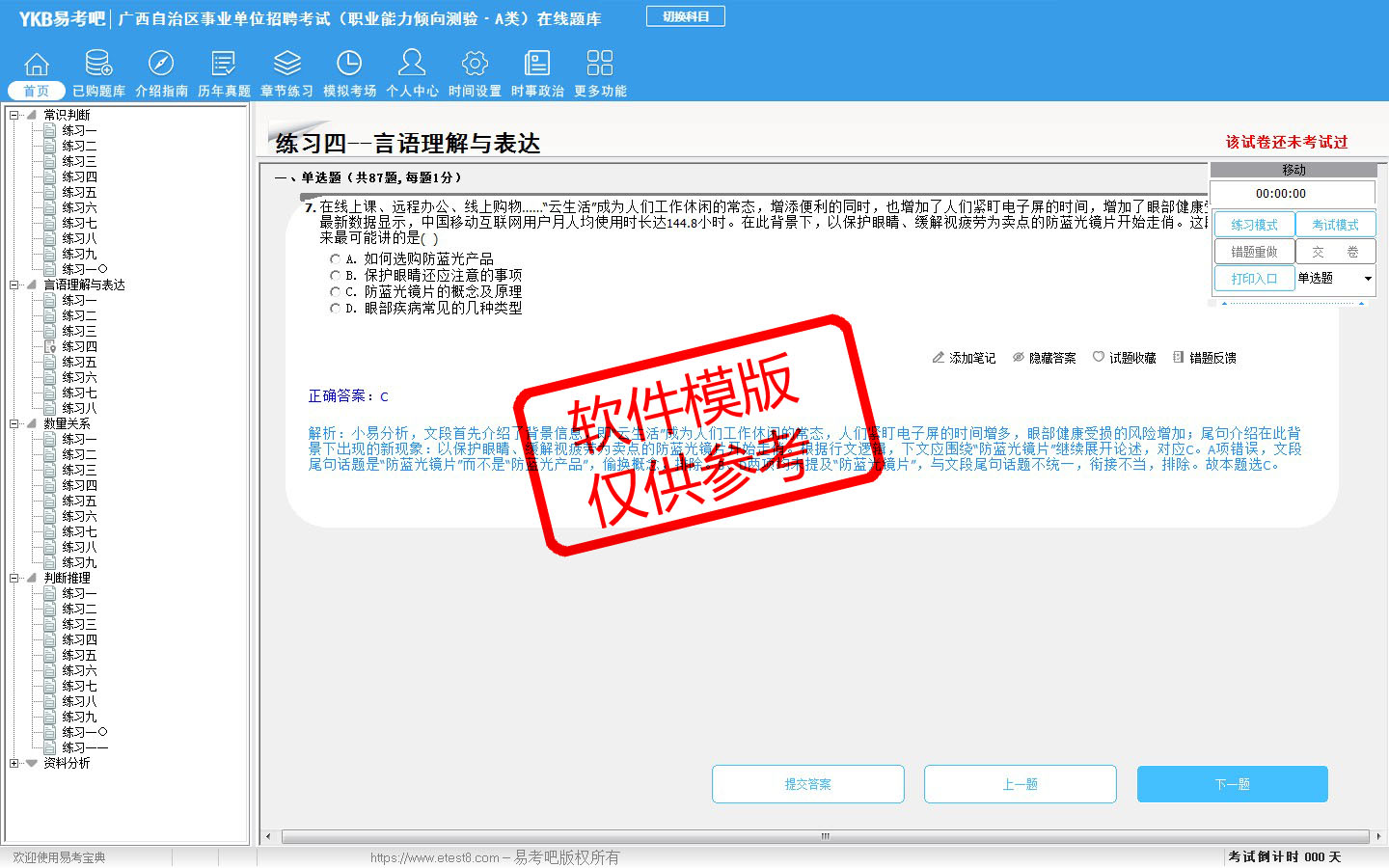Click the 首页 home icon

(x=37, y=65)
